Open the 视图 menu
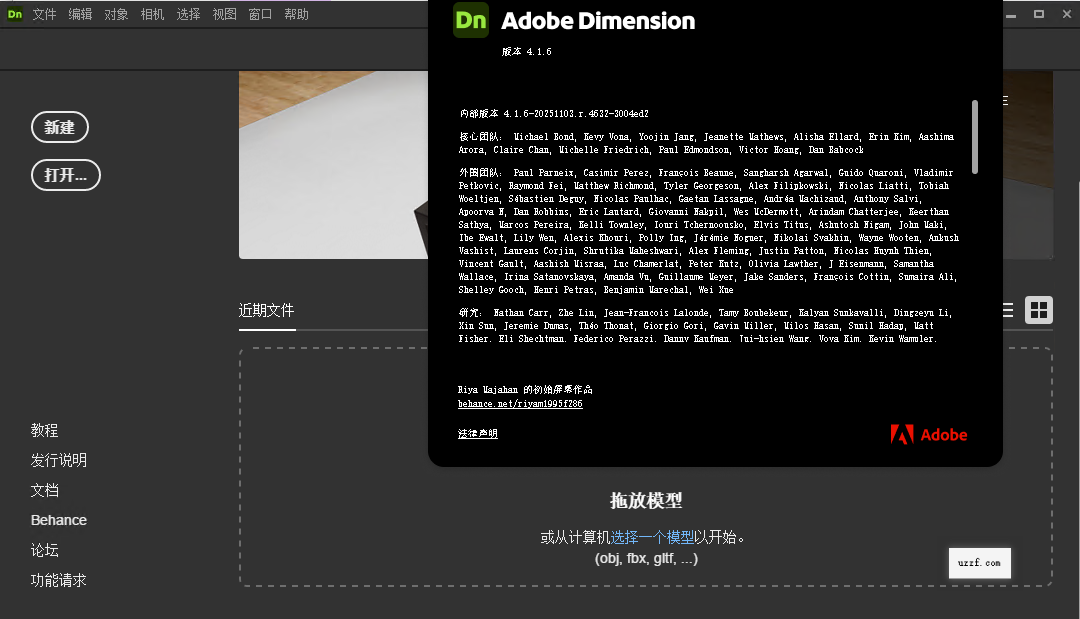This screenshot has width=1080, height=619. 224,14
